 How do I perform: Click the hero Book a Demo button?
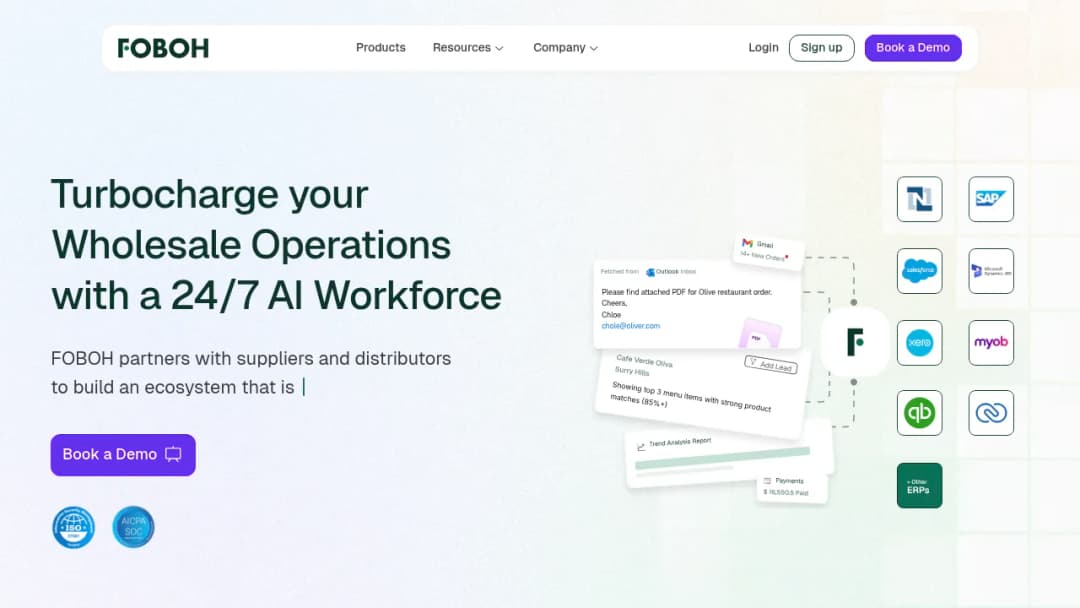point(123,455)
